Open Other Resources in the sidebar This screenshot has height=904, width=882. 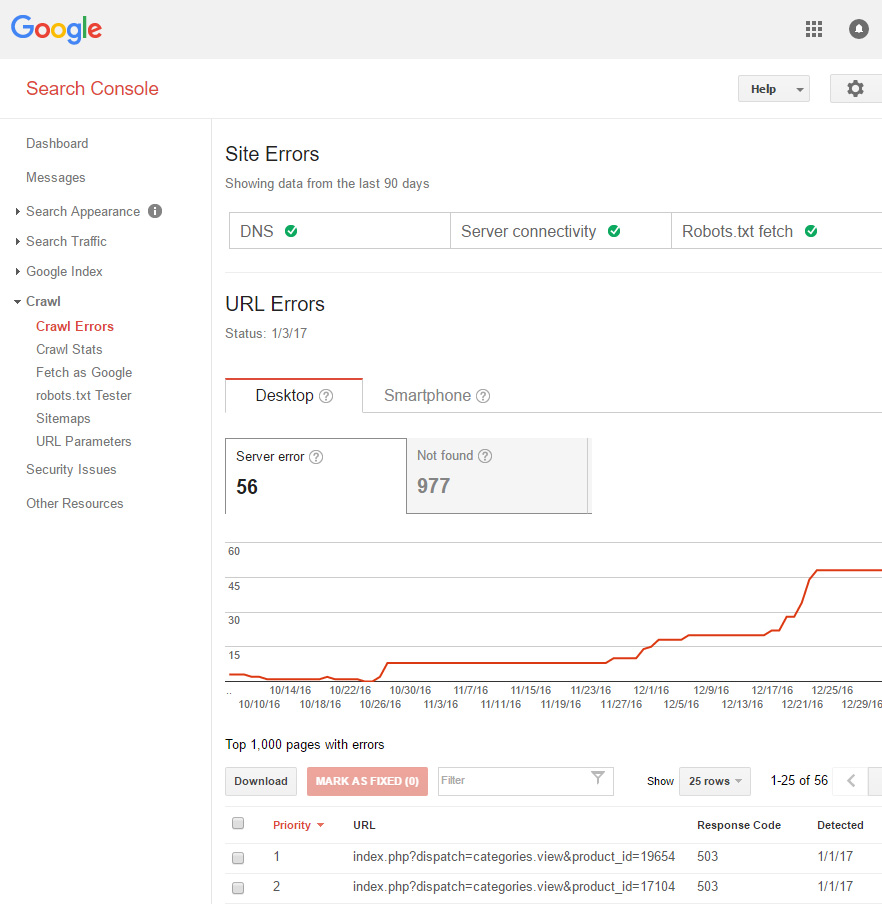tap(75, 503)
